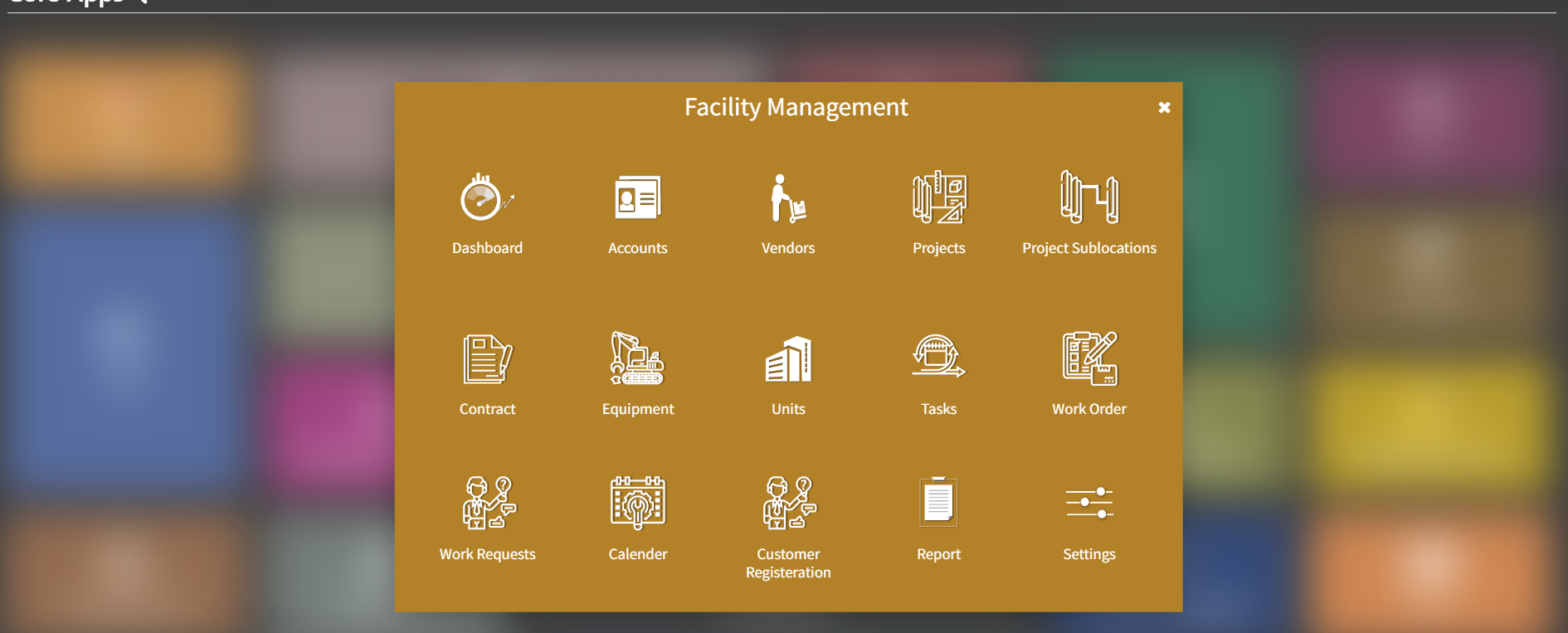Screen dimensions: 1568x633
Task: Open the Equipment excavator icon
Action: click(637, 359)
